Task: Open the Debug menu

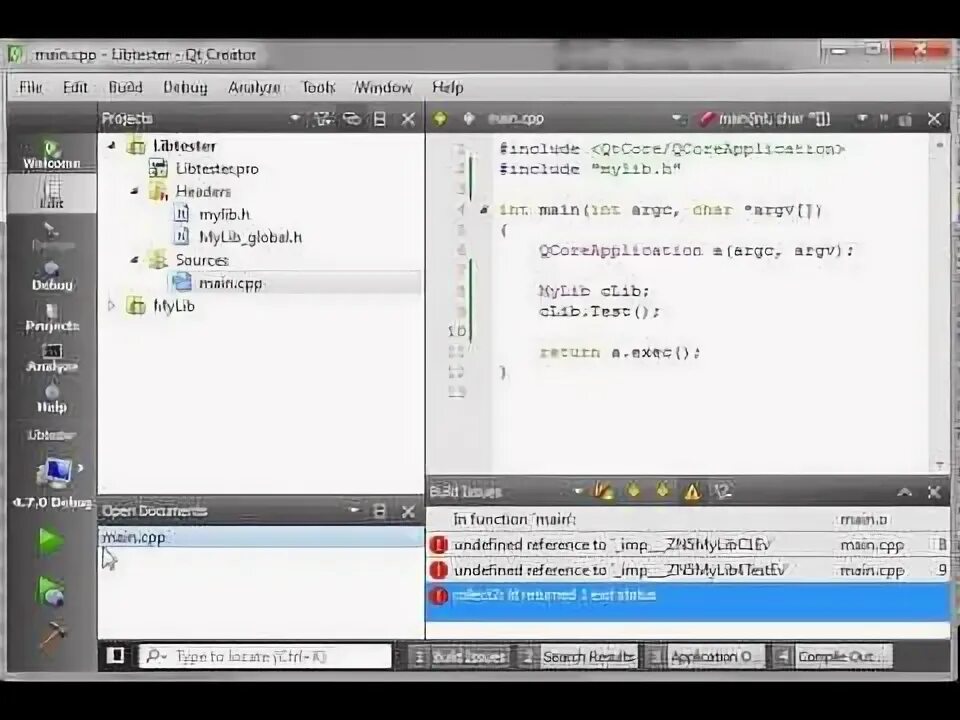Action: [185, 87]
